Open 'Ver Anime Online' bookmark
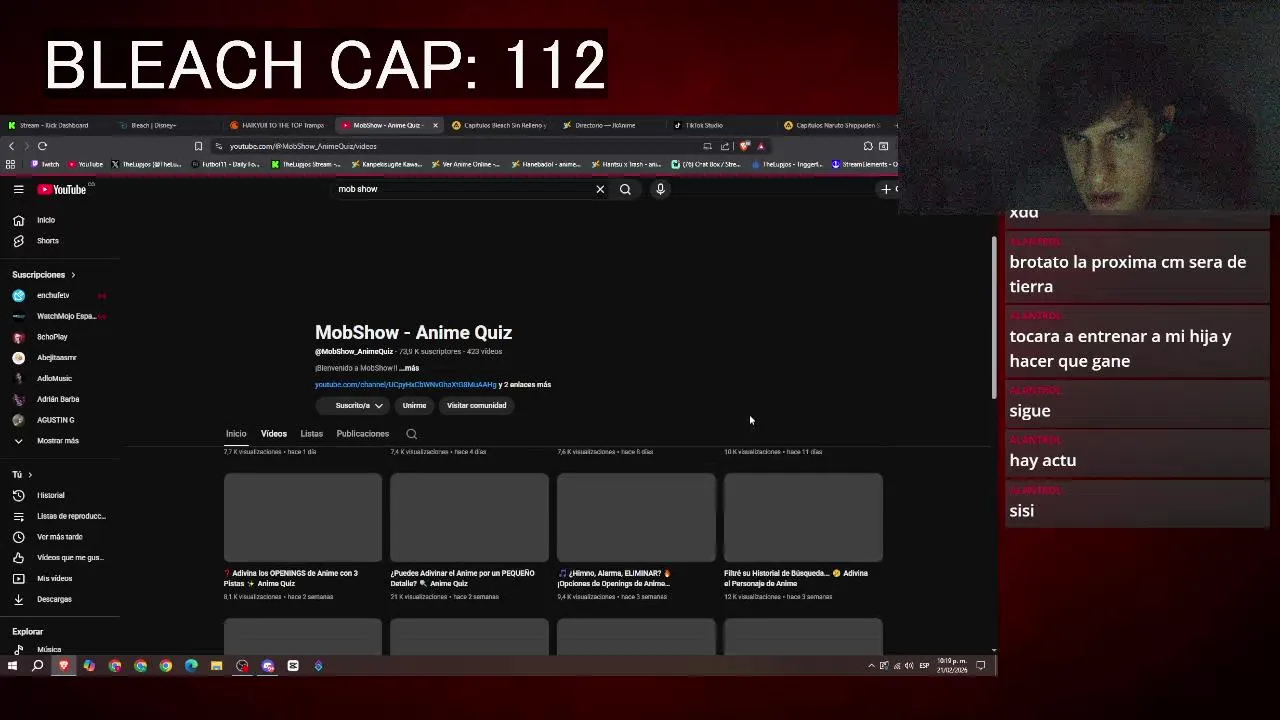Image resolution: width=1280 pixels, height=720 pixels. click(464, 164)
